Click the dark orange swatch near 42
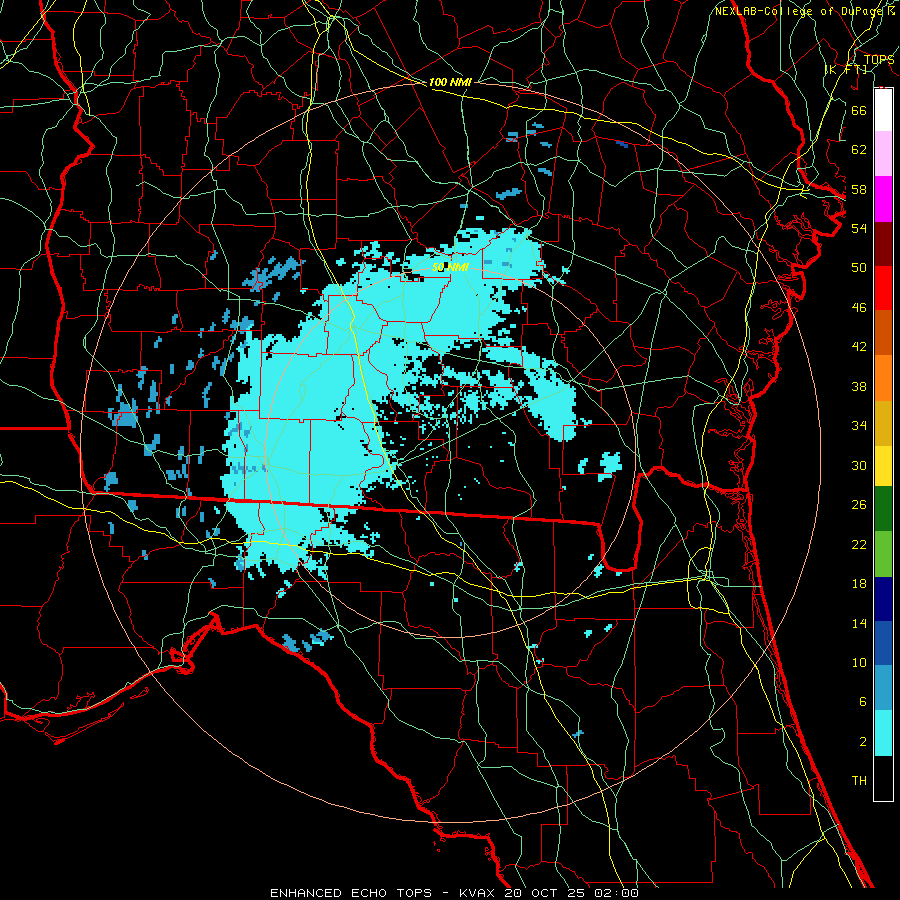Image resolution: width=900 pixels, height=900 pixels. [883, 333]
